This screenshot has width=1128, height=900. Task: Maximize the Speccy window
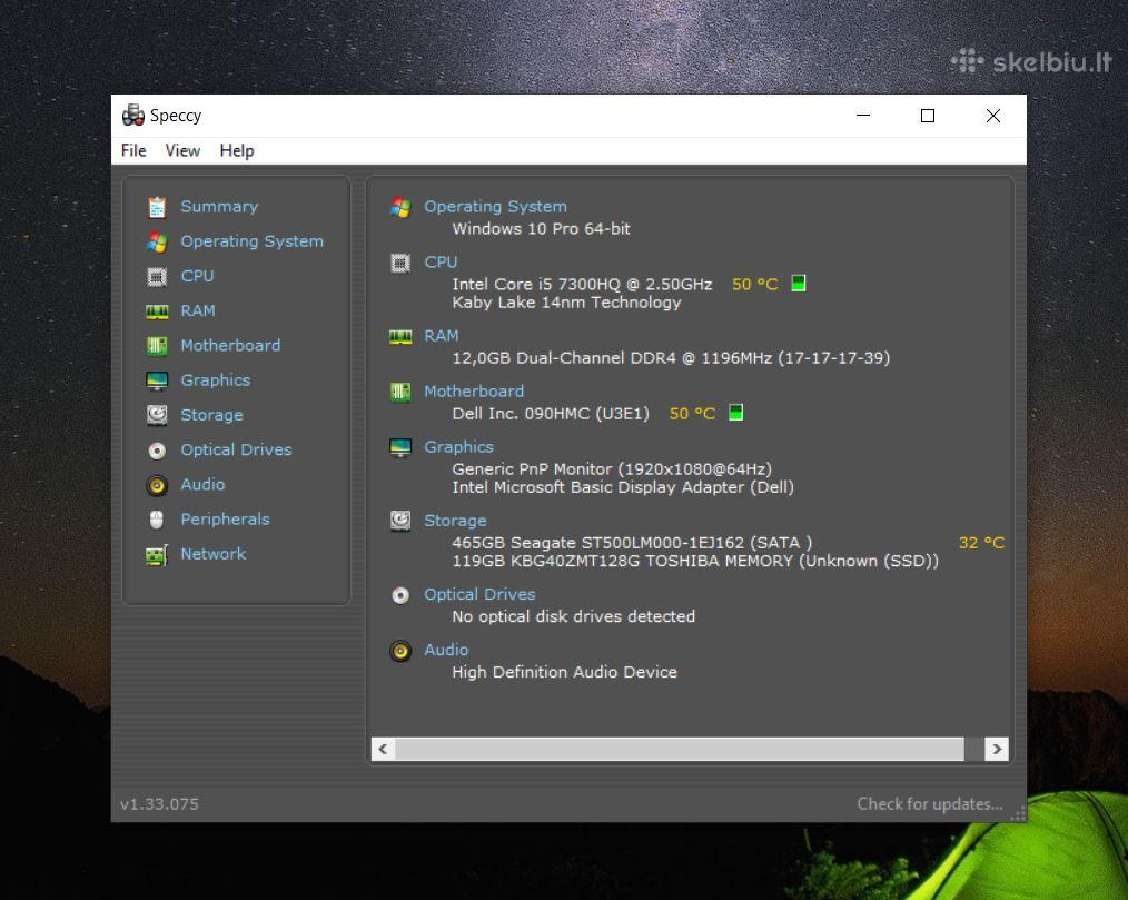(x=927, y=116)
